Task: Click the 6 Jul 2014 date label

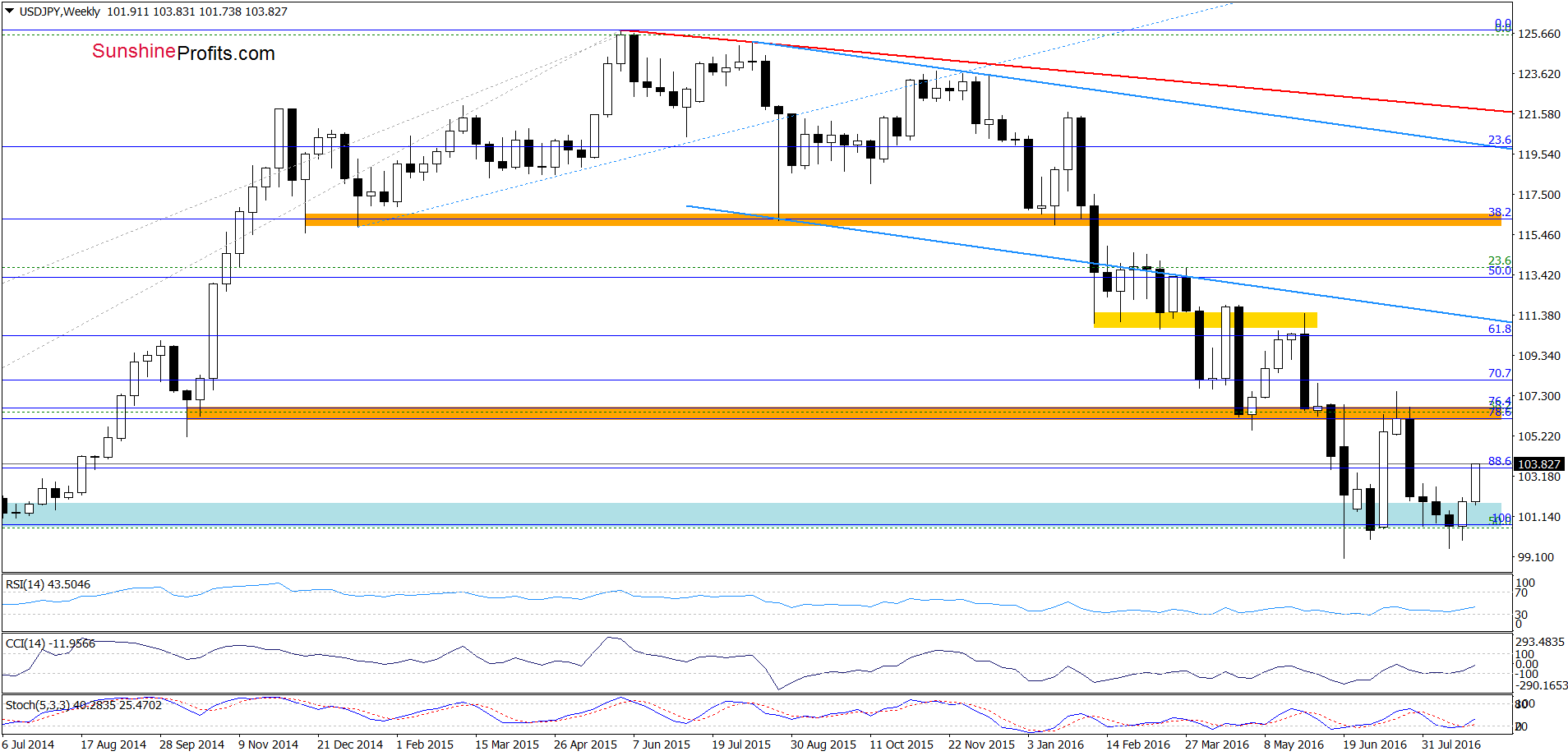Action: [28, 744]
